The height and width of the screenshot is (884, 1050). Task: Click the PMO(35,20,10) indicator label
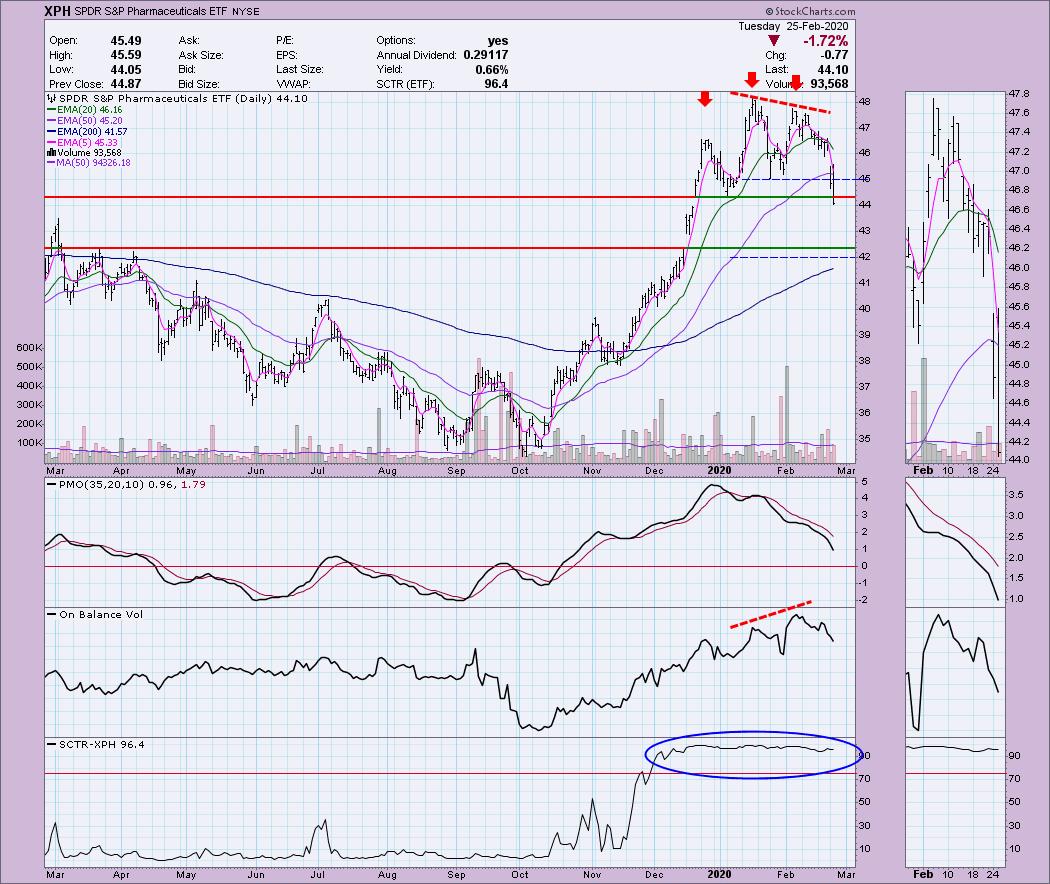coord(101,484)
